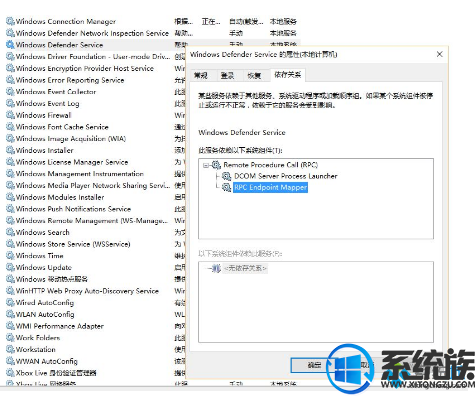The image size is (475, 397).
Task: Switch to the 登录 tab
Action: [x=228, y=76]
